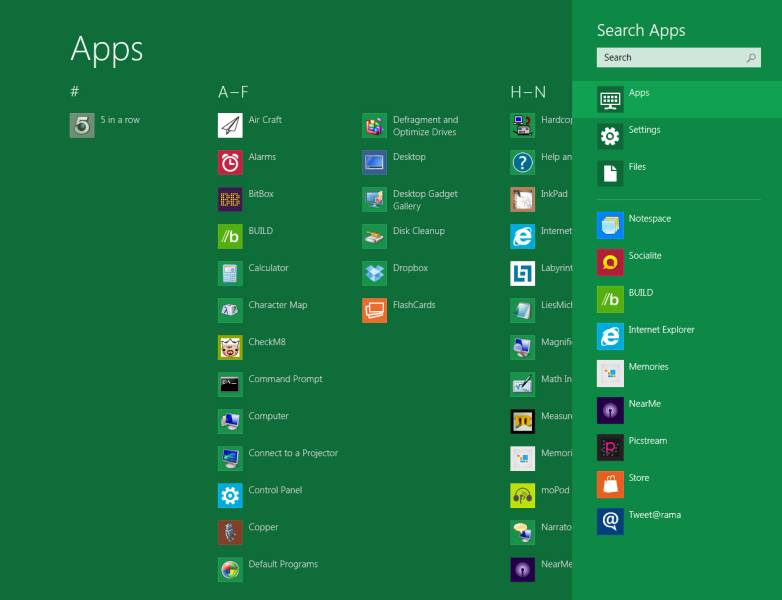Image resolution: width=782 pixels, height=600 pixels.
Task: Open the InkPad app icon
Action: [522, 199]
